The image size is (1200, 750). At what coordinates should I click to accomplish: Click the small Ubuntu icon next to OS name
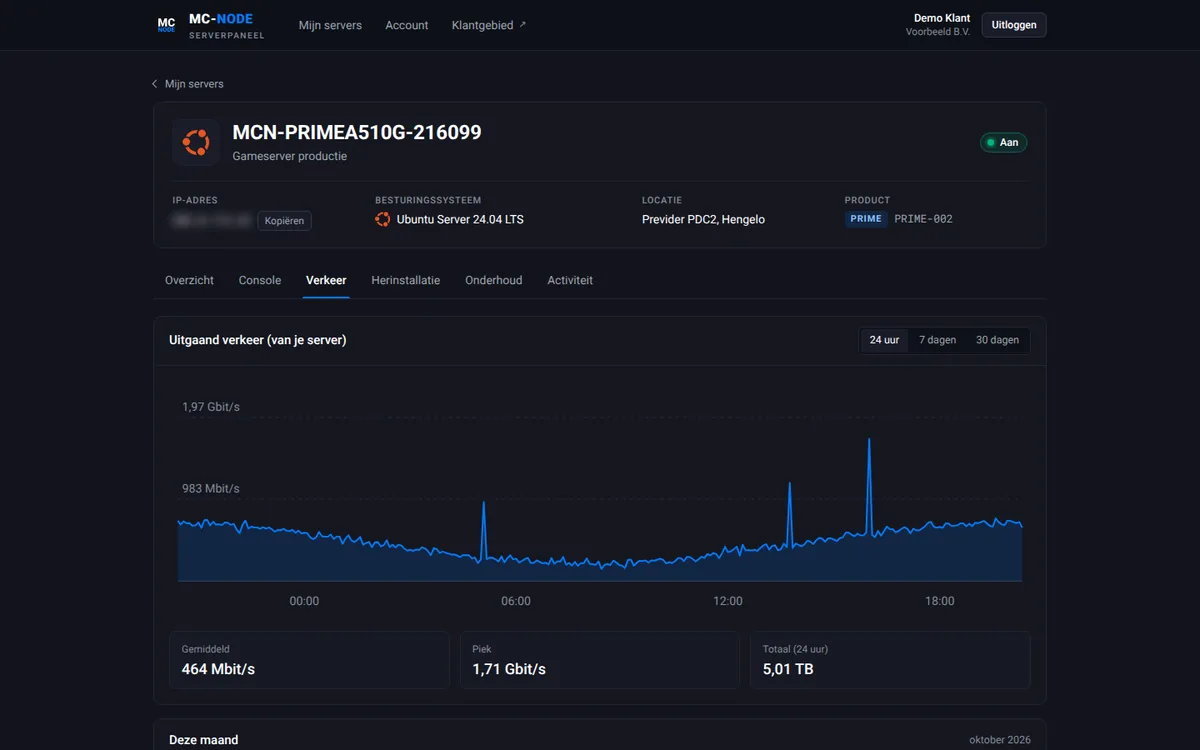point(382,219)
